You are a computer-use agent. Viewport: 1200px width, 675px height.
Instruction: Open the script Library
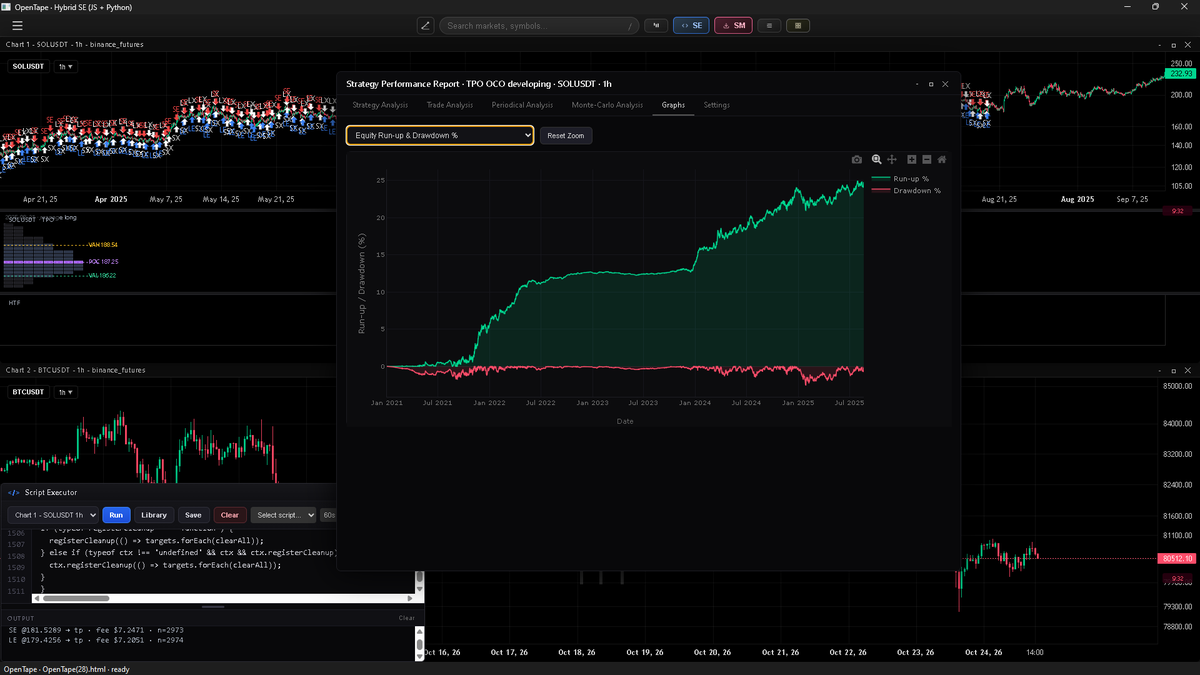point(154,515)
